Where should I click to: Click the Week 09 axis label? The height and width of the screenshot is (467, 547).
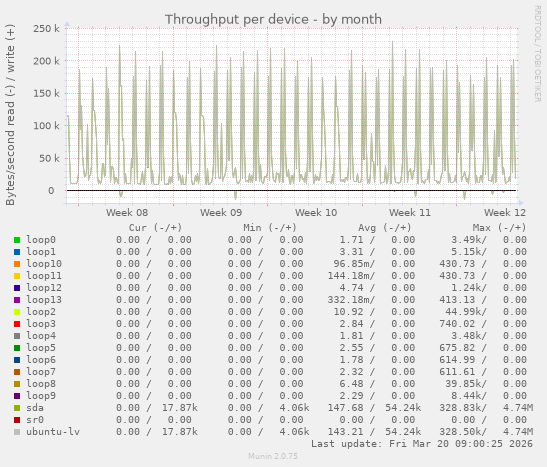click(221, 213)
